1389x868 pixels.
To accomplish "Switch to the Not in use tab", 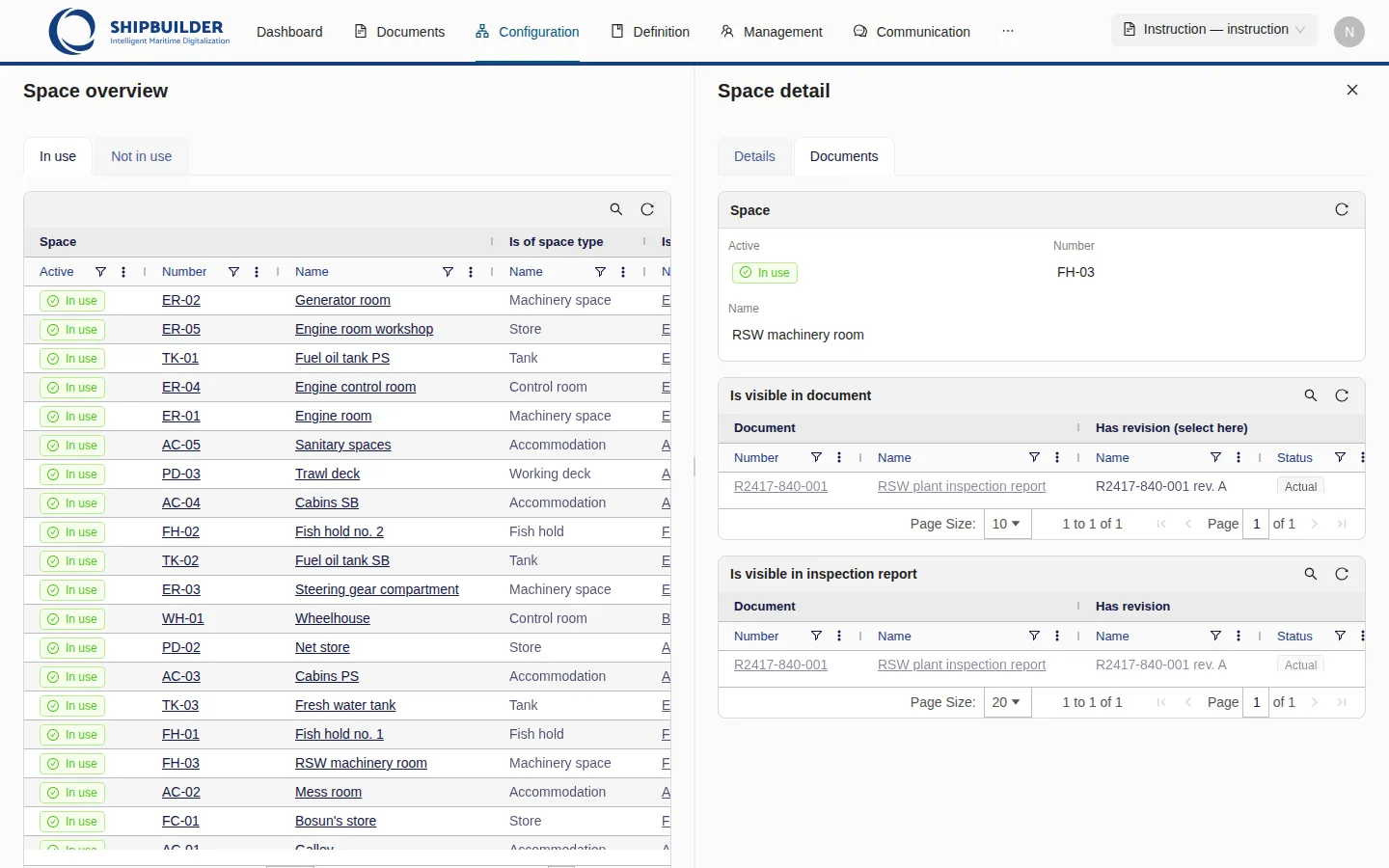I will click(x=141, y=156).
